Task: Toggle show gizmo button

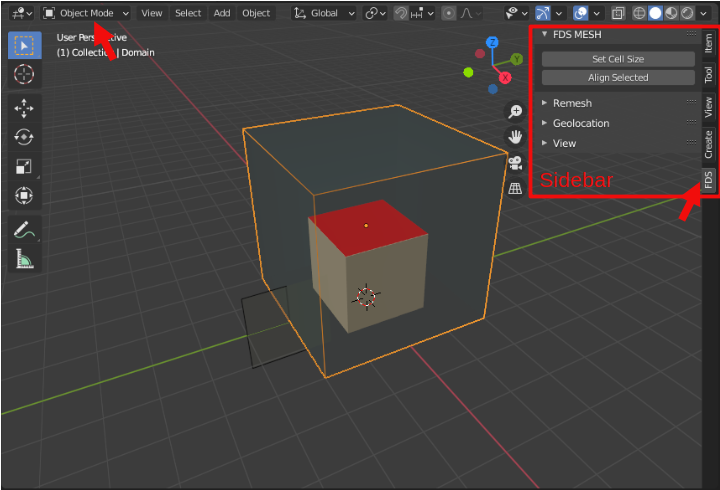Action: pyautogui.click(x=543, y=13)
